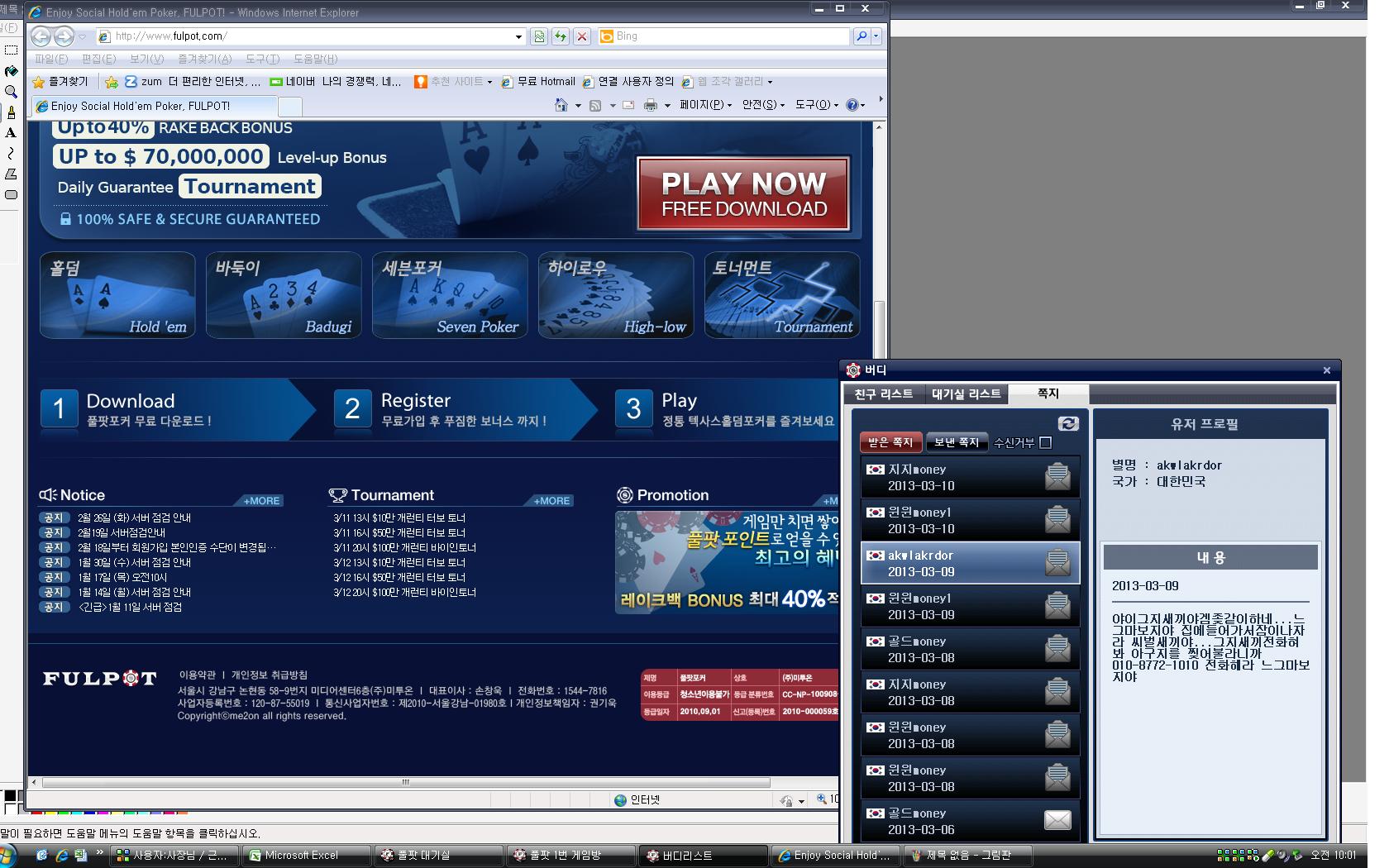Open the 안전(S) dropdown menu

(x=763, y=105)
